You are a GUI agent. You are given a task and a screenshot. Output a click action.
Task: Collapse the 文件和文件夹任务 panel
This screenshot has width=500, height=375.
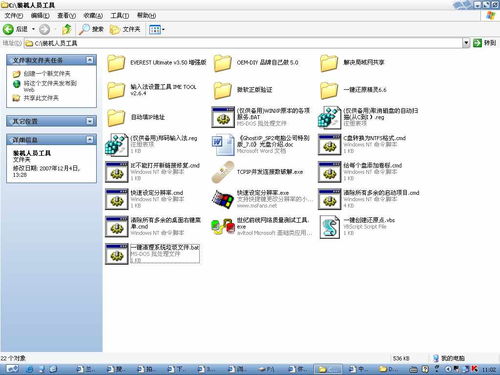tap(89, 60)
